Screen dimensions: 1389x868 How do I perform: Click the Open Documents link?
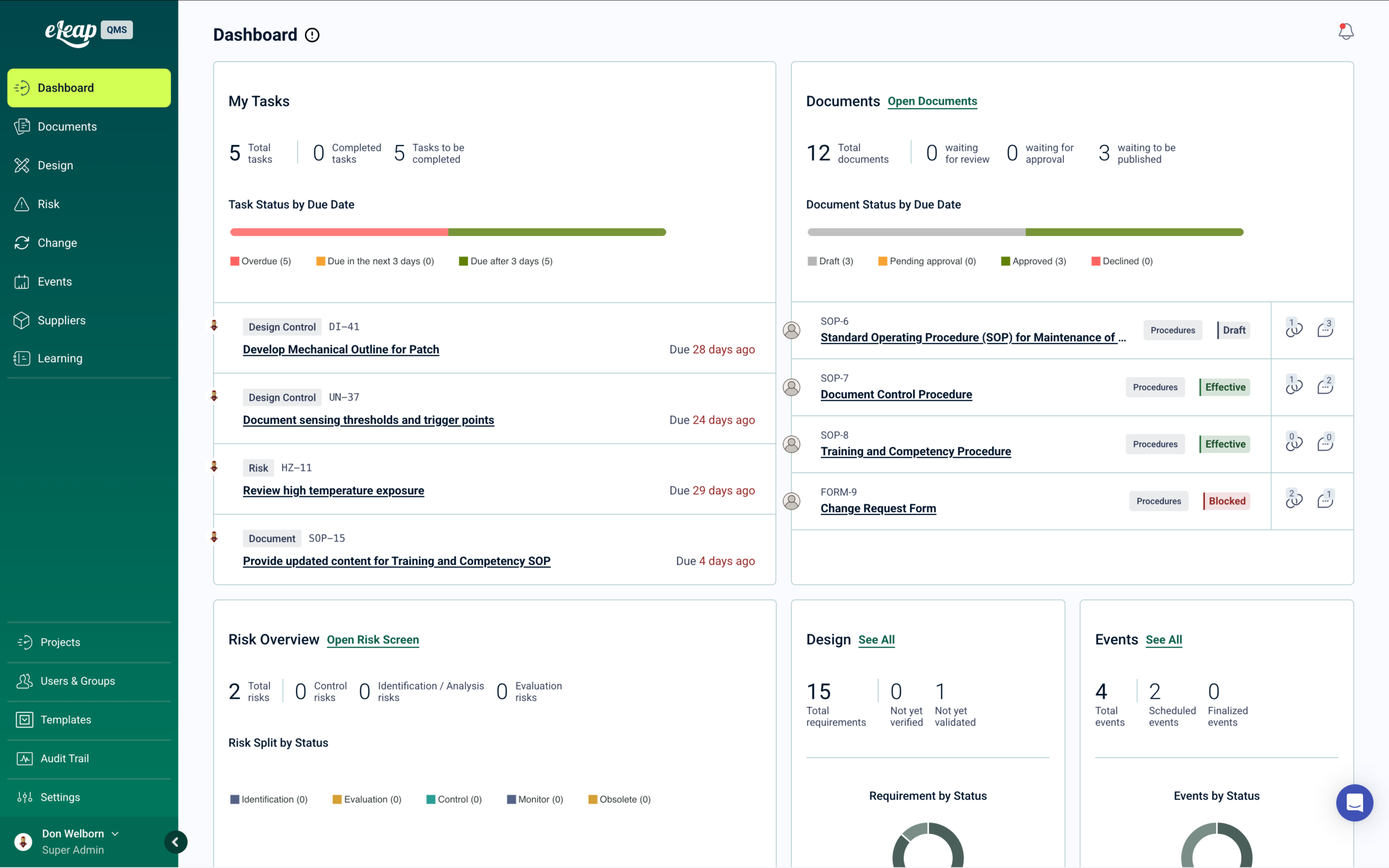point(932,101)
